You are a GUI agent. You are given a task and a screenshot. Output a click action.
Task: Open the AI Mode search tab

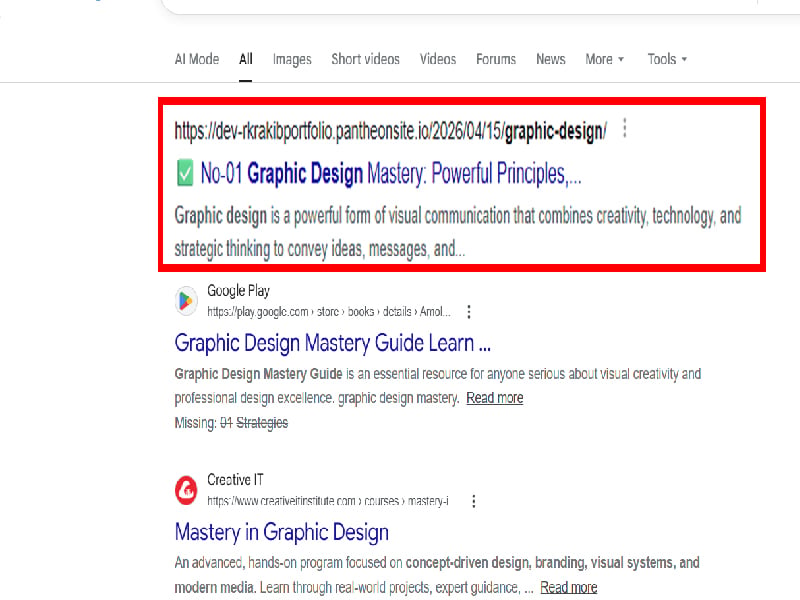coord(196,59)
